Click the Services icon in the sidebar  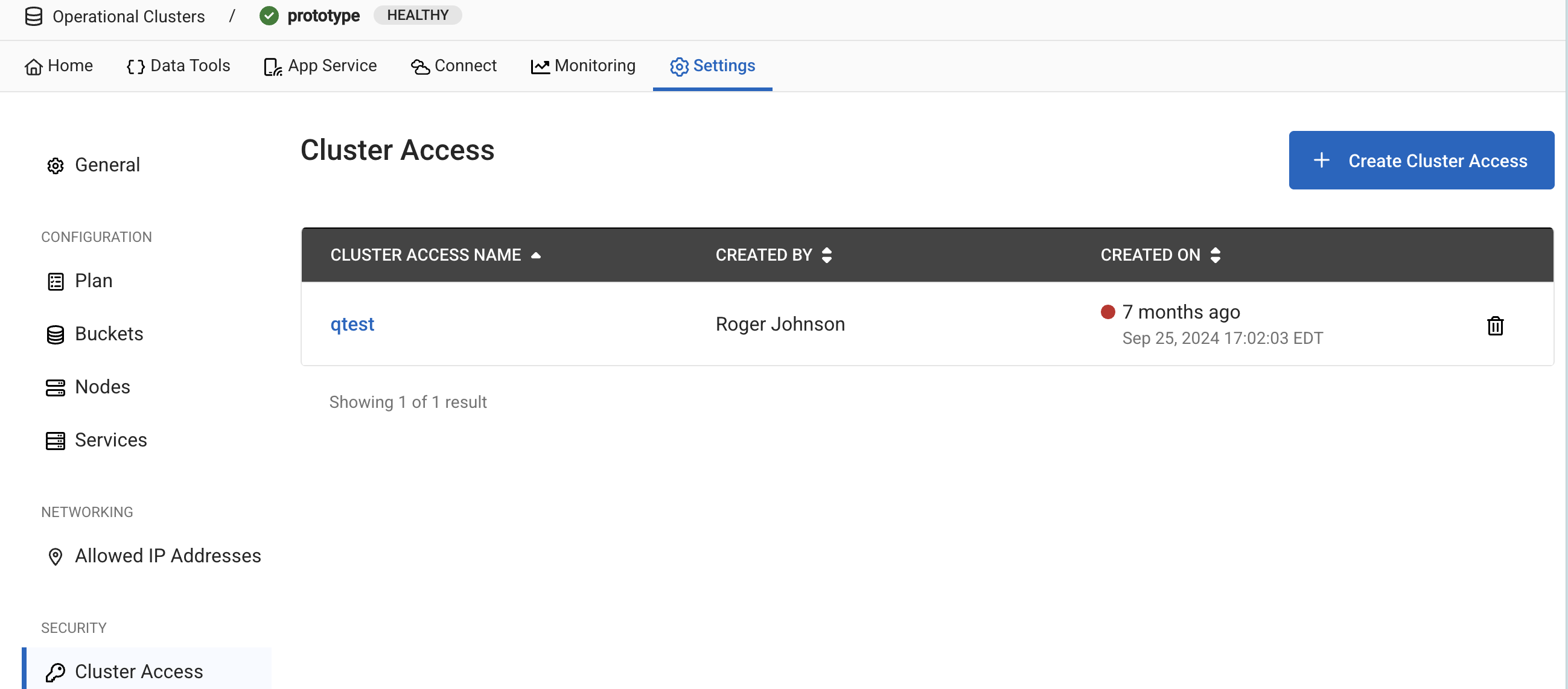(x=56, y=440)
